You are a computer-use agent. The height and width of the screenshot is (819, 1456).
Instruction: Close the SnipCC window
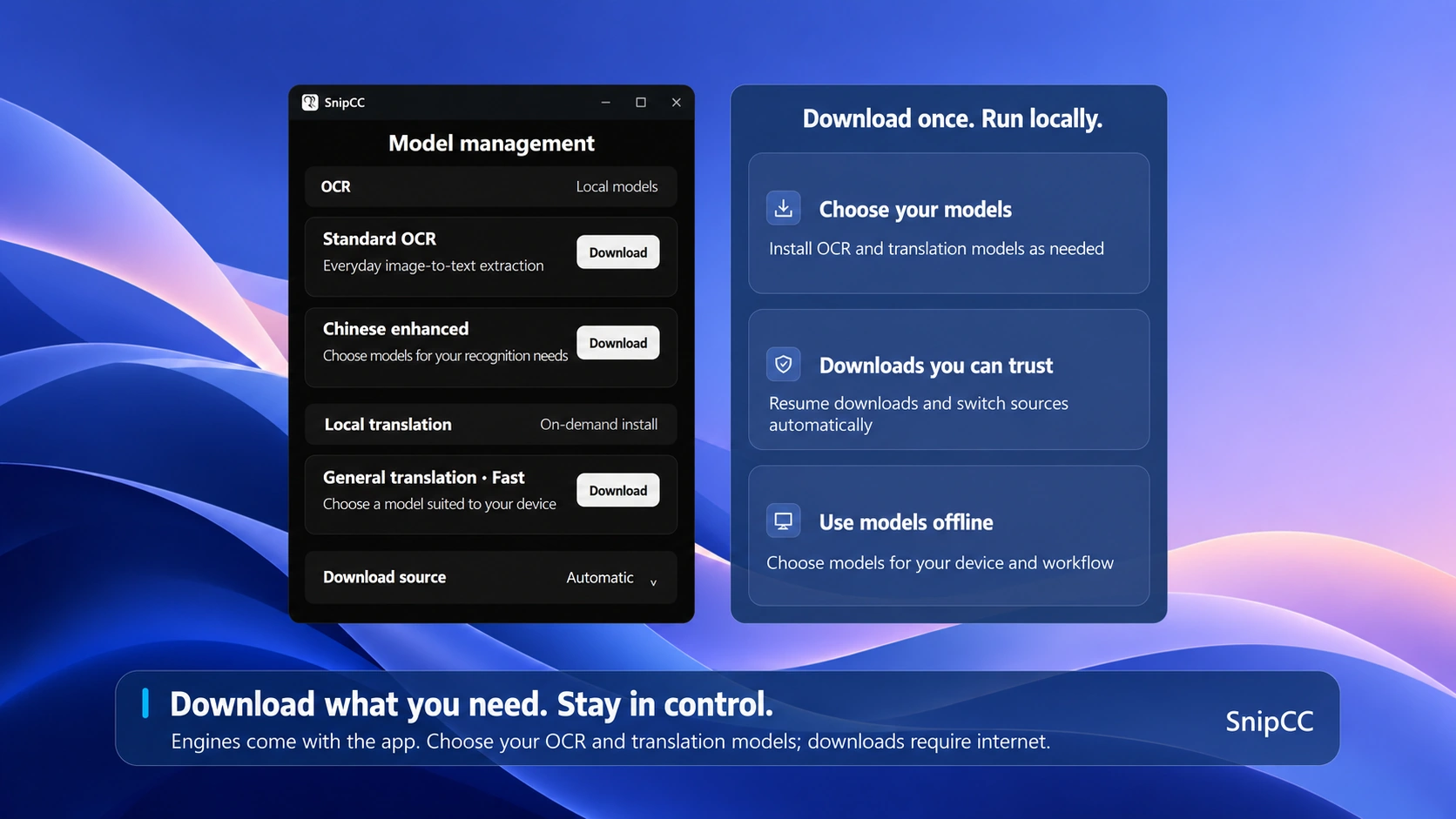tap(677, 103)
